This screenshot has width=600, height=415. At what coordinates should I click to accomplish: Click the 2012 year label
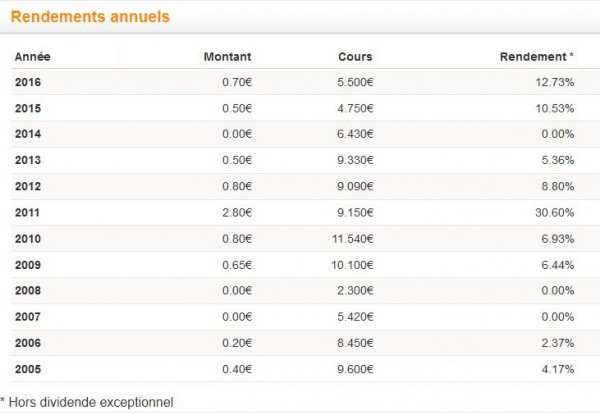coord(28,186)
